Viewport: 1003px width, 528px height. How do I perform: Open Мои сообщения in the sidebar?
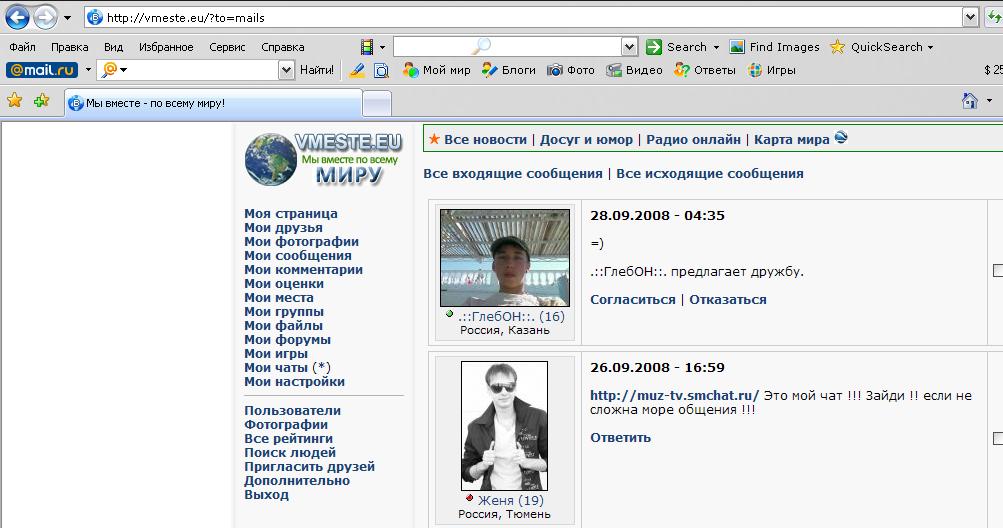click(x=297, y=255)
